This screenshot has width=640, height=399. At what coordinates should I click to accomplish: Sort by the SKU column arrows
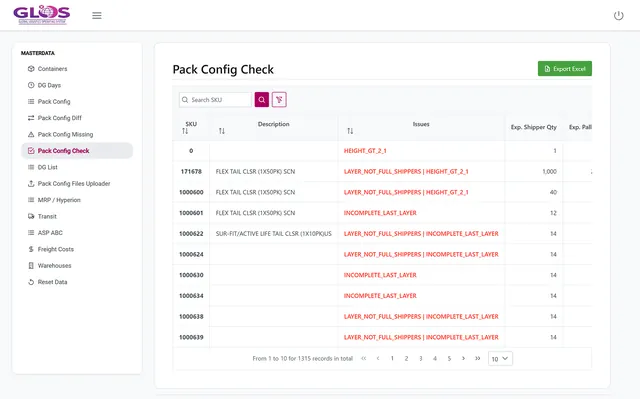click(185, 131)
